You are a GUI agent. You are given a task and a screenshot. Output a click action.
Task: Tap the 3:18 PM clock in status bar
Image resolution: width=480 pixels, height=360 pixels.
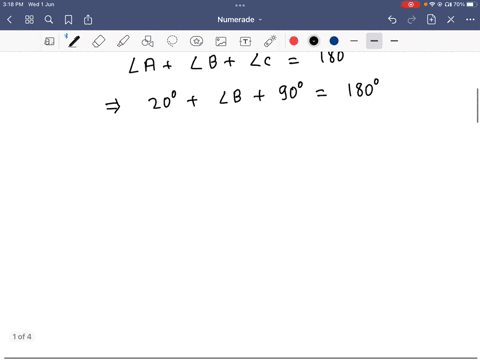[13, 4]
